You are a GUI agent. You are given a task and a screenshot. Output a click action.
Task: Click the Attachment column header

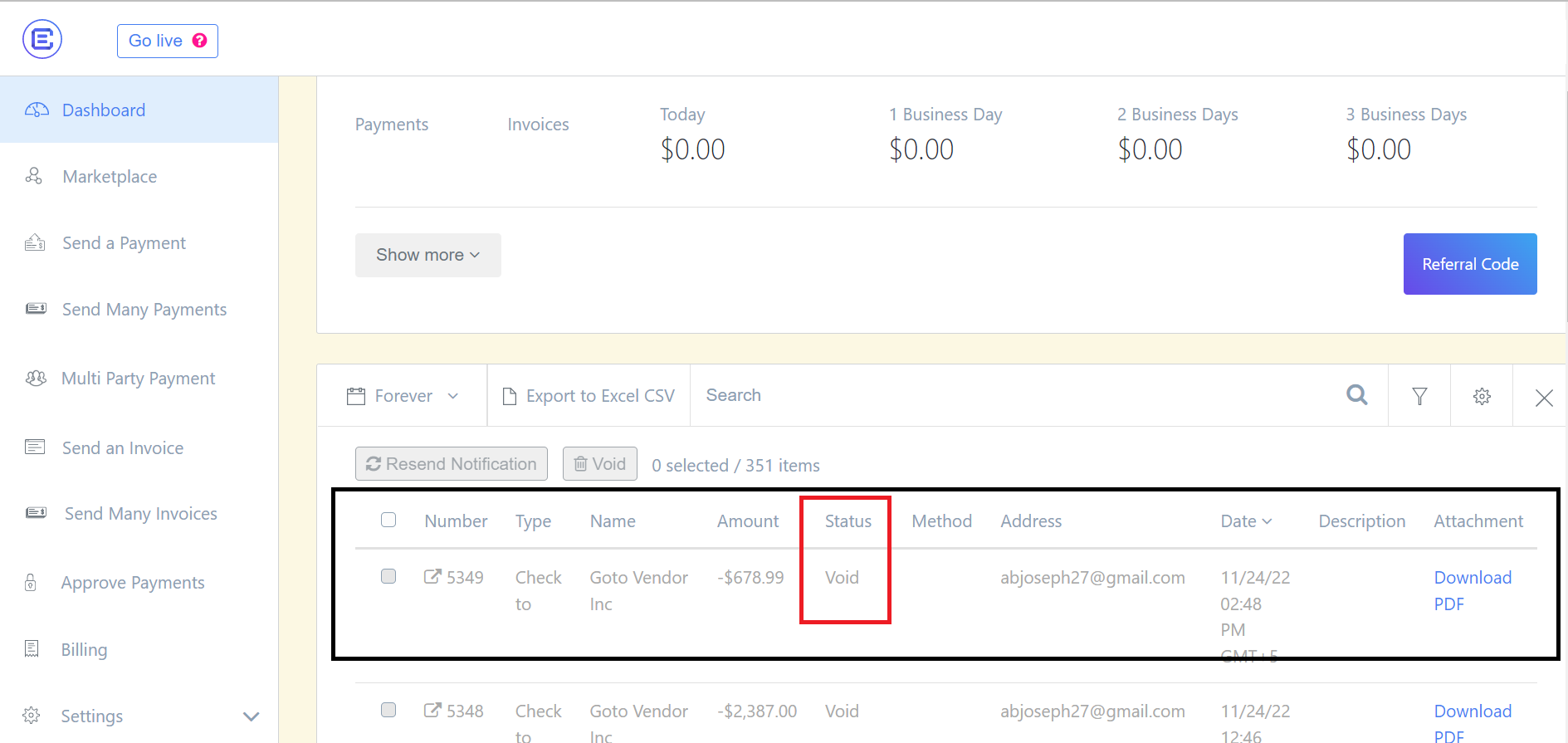point(1478,521)
